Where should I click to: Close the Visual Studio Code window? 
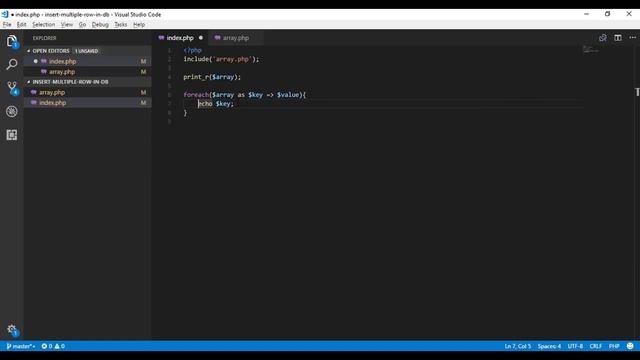[x=629, y=14]
